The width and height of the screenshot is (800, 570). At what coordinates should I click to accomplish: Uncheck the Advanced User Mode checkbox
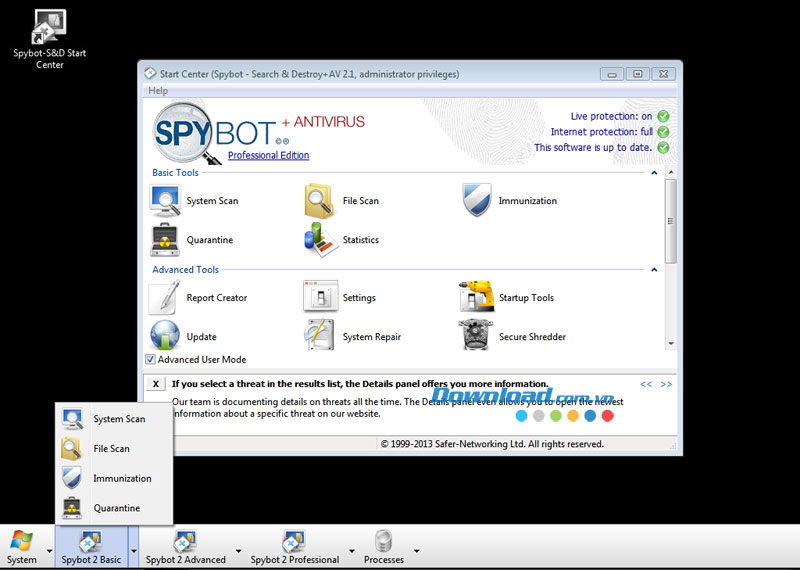coord(151,360)
